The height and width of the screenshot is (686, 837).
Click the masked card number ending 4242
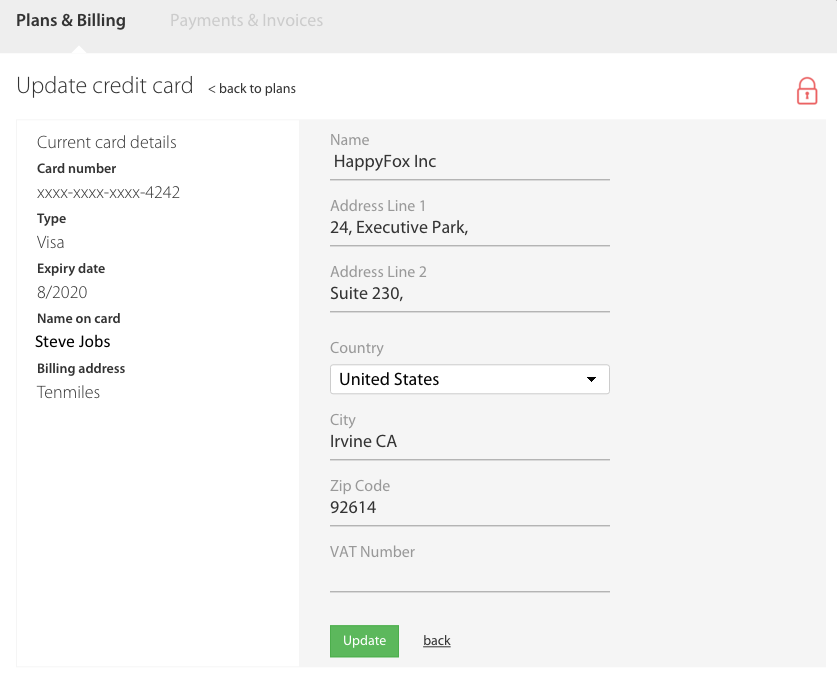point(108,192)
